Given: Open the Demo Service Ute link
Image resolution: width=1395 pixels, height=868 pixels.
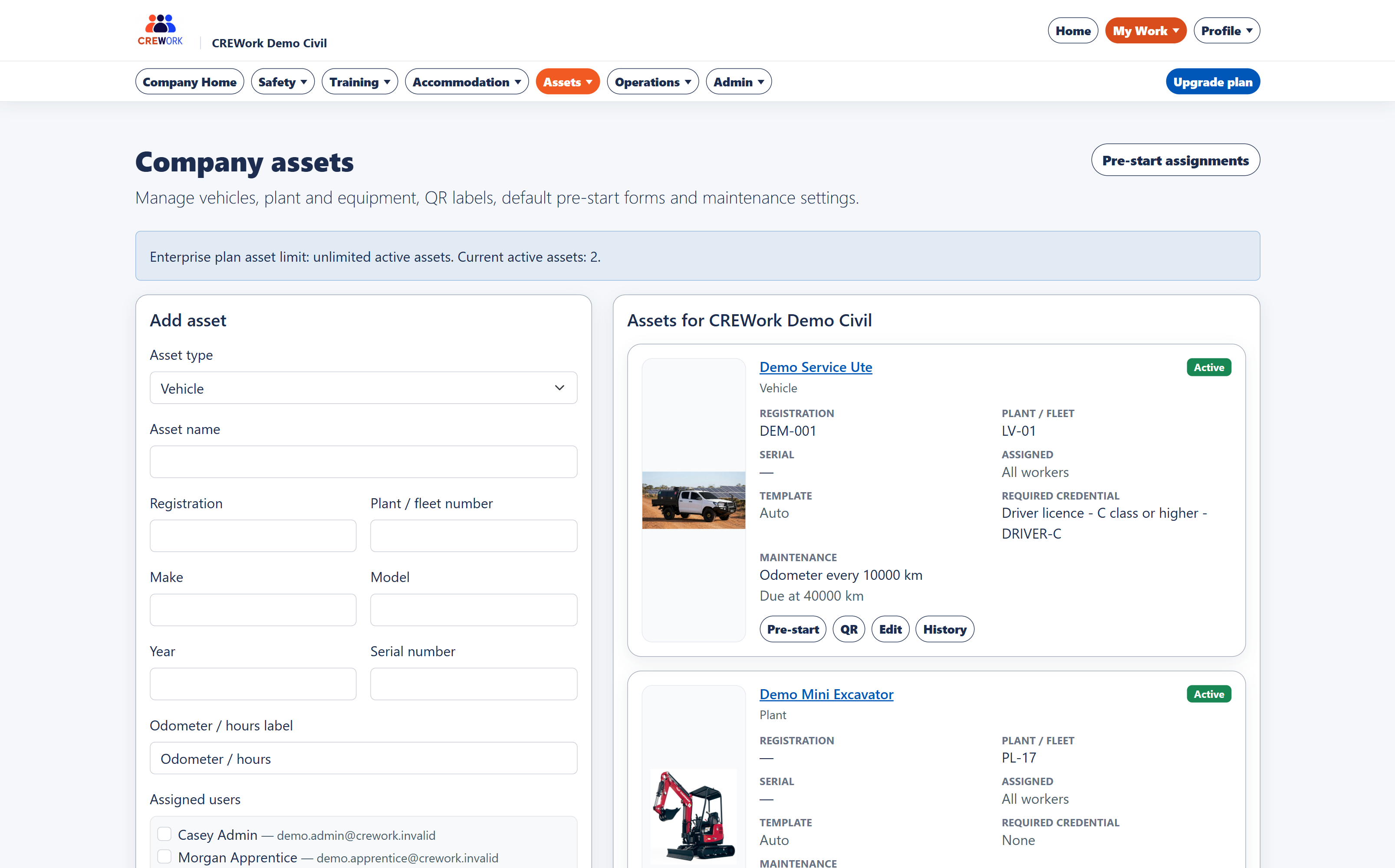Looking at the screenshot, I should tap(816, 367).
